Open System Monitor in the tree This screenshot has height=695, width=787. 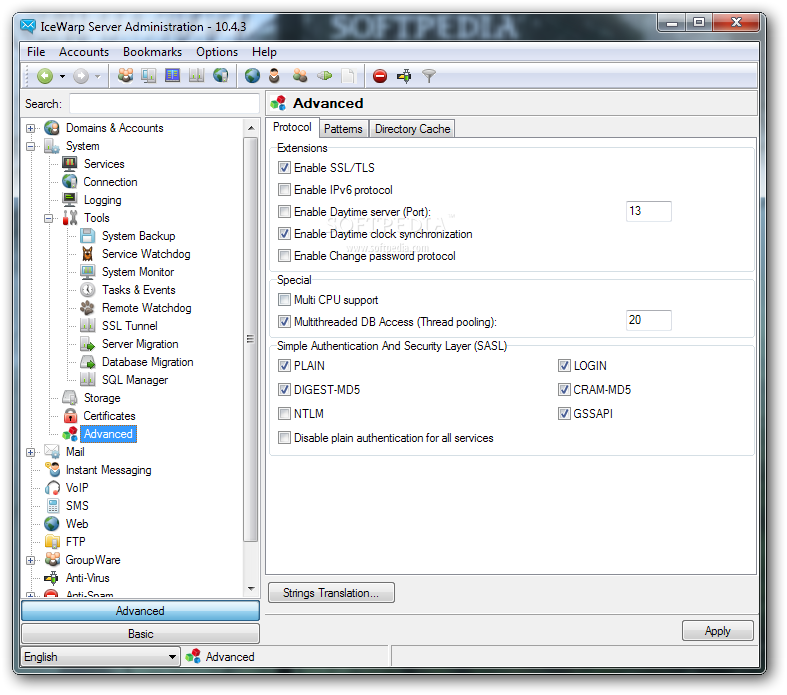pyautogui.click(x=138, y=272)
